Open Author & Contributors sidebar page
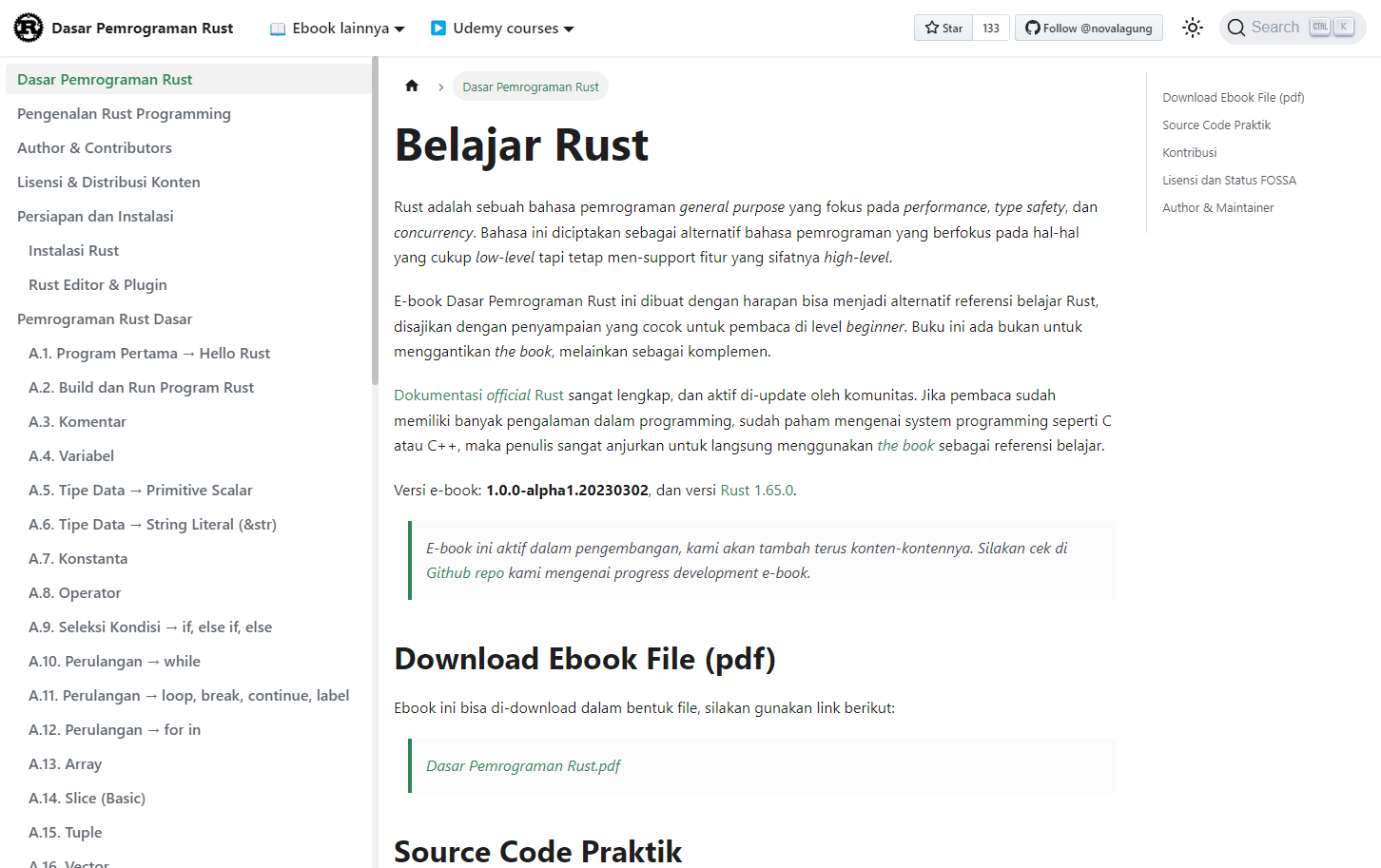 point(188,148)
